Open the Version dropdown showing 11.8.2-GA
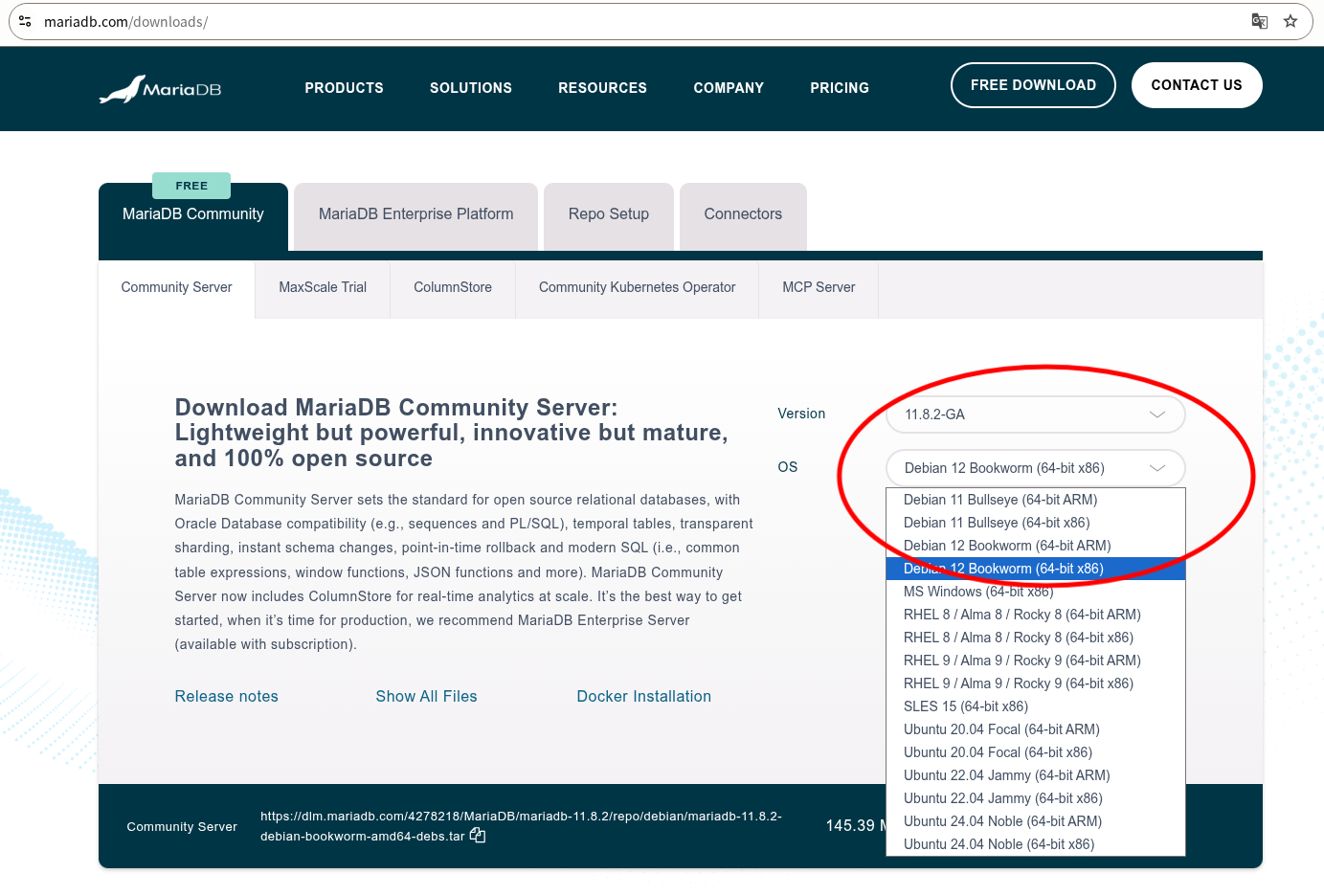This screenshot has height=896, width=1324. [1036, 414]
